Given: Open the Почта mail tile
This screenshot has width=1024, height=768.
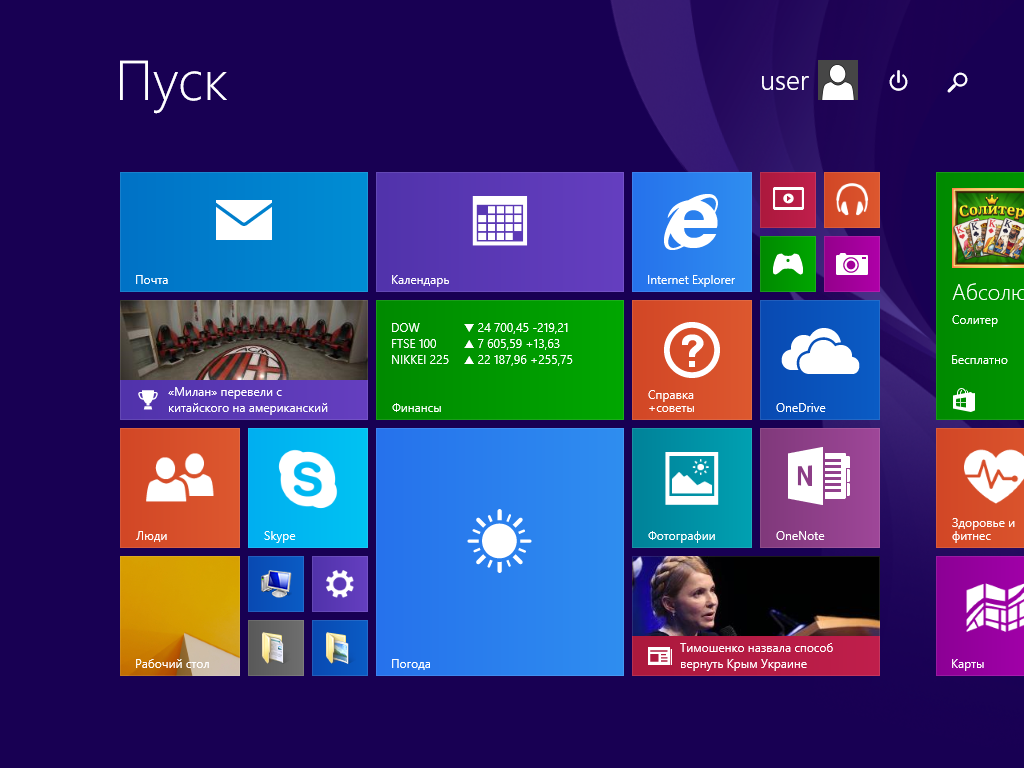Looking at the screenshot, I should pyautogui.click(x=244, y=232).
